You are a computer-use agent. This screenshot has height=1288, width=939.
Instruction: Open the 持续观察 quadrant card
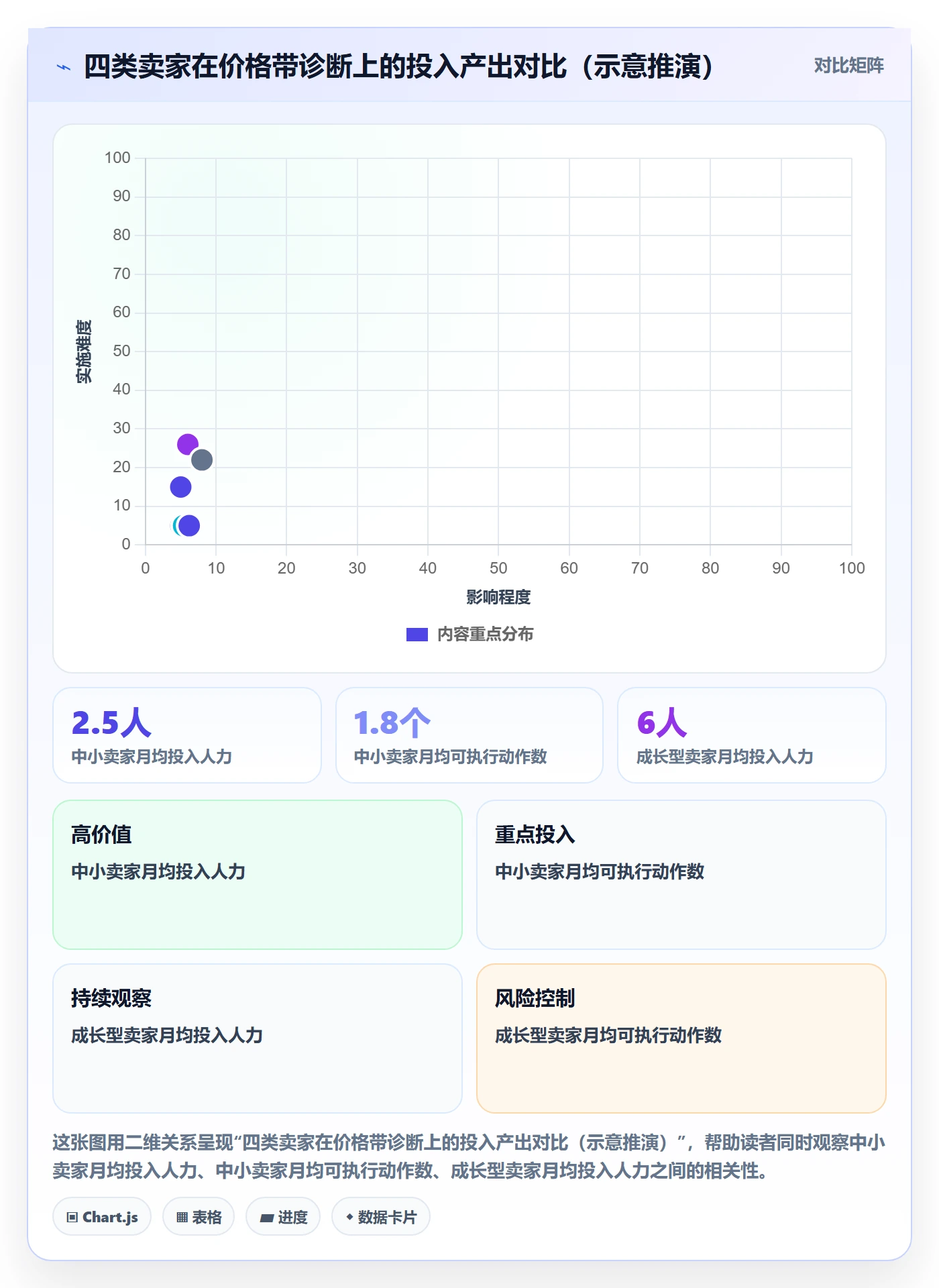click(x=258, y=1038)
